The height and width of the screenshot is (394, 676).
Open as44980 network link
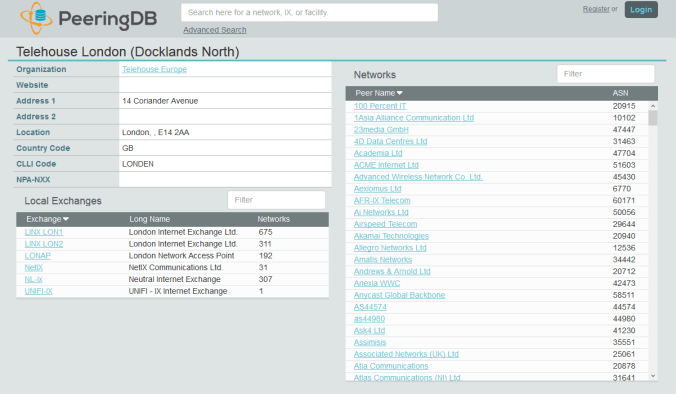point(369,319)
